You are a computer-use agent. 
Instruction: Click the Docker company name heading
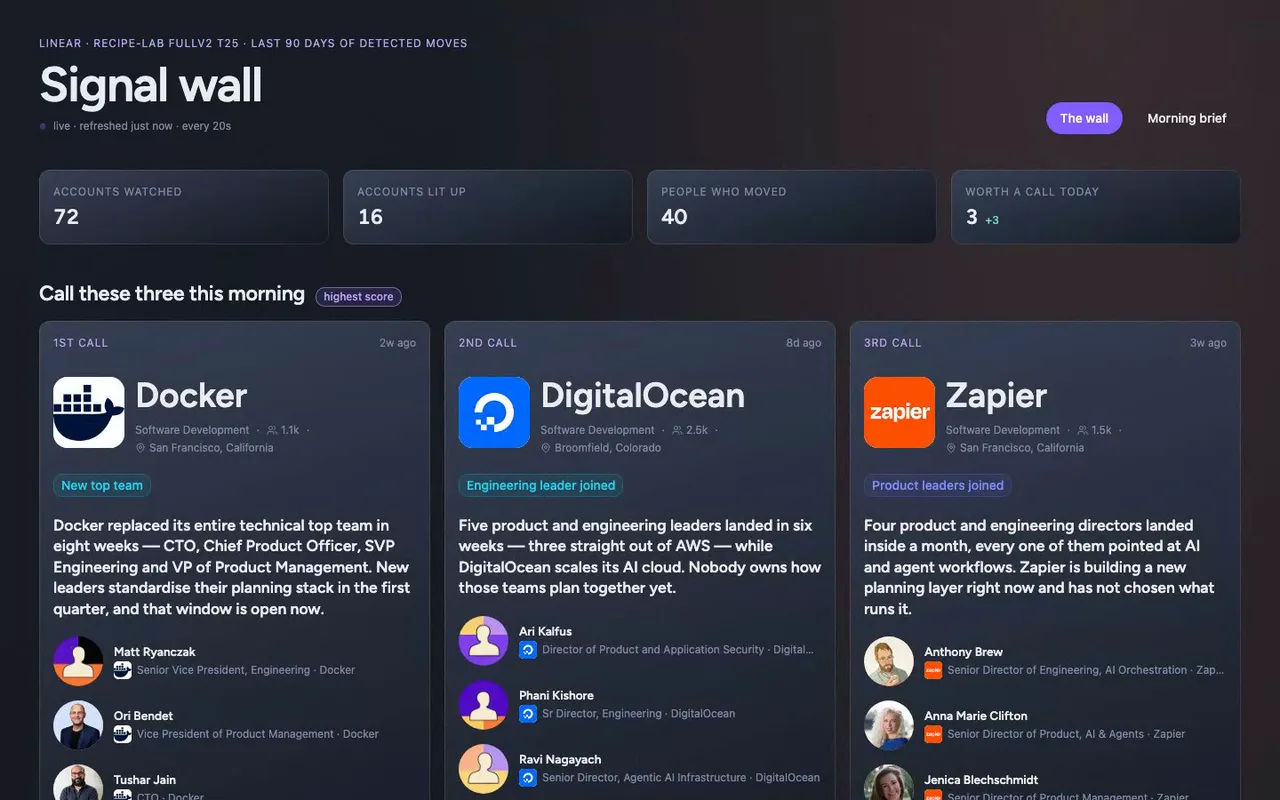click(x=191, y=396)
